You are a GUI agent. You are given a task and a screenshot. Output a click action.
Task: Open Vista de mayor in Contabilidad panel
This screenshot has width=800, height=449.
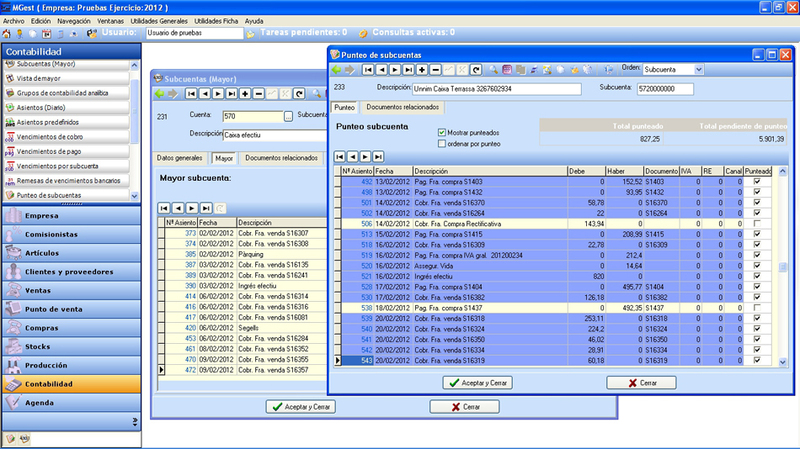(x=66, y=78)
